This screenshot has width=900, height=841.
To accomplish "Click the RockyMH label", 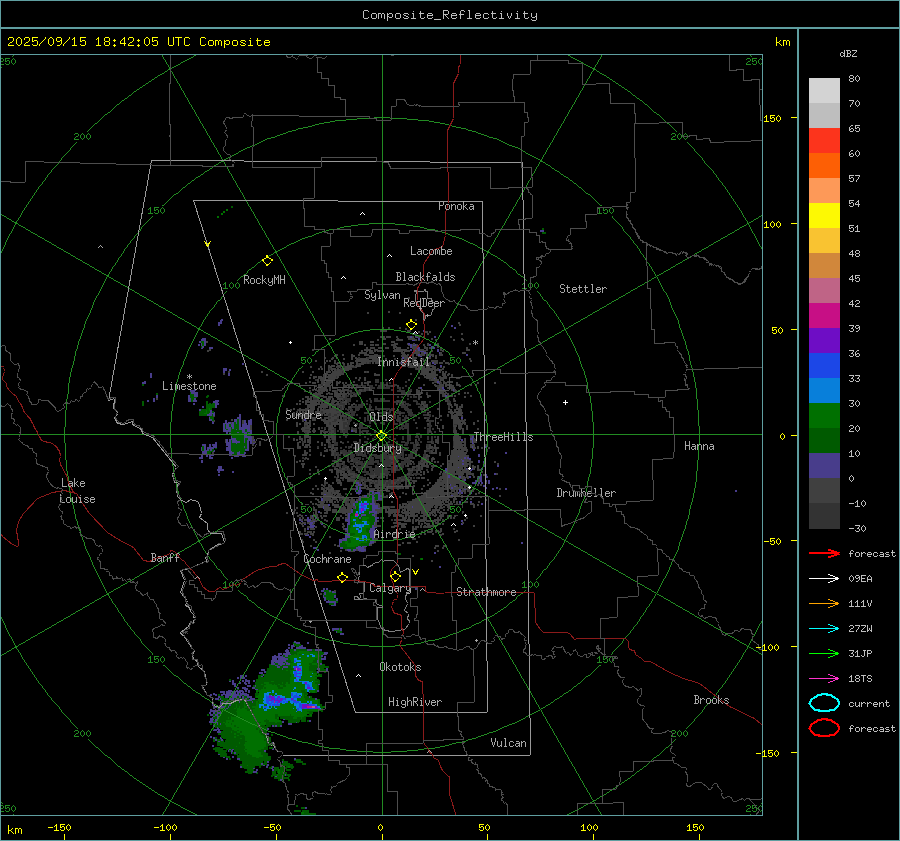I will coord(264,280).
